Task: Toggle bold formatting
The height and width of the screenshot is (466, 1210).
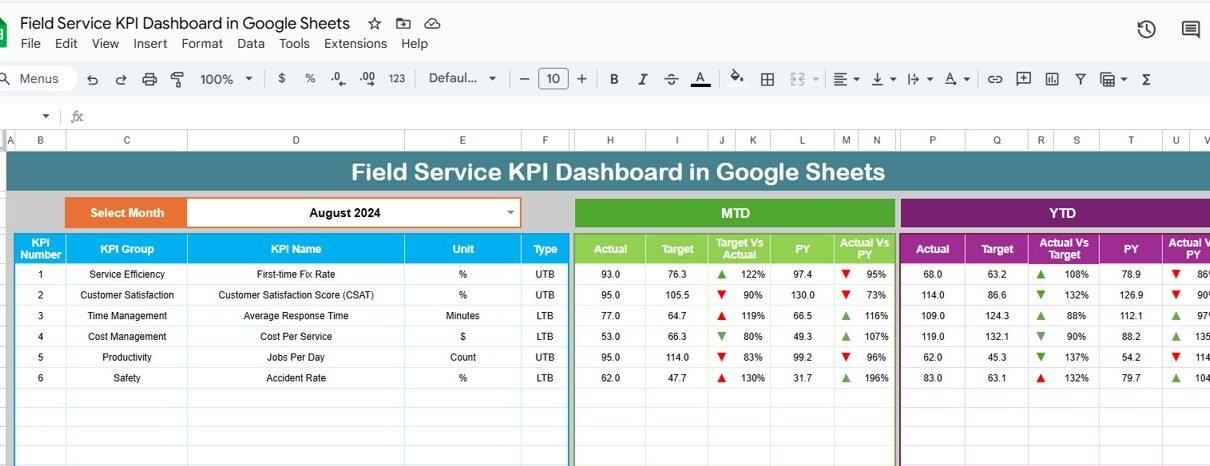Action: [614, 79]
